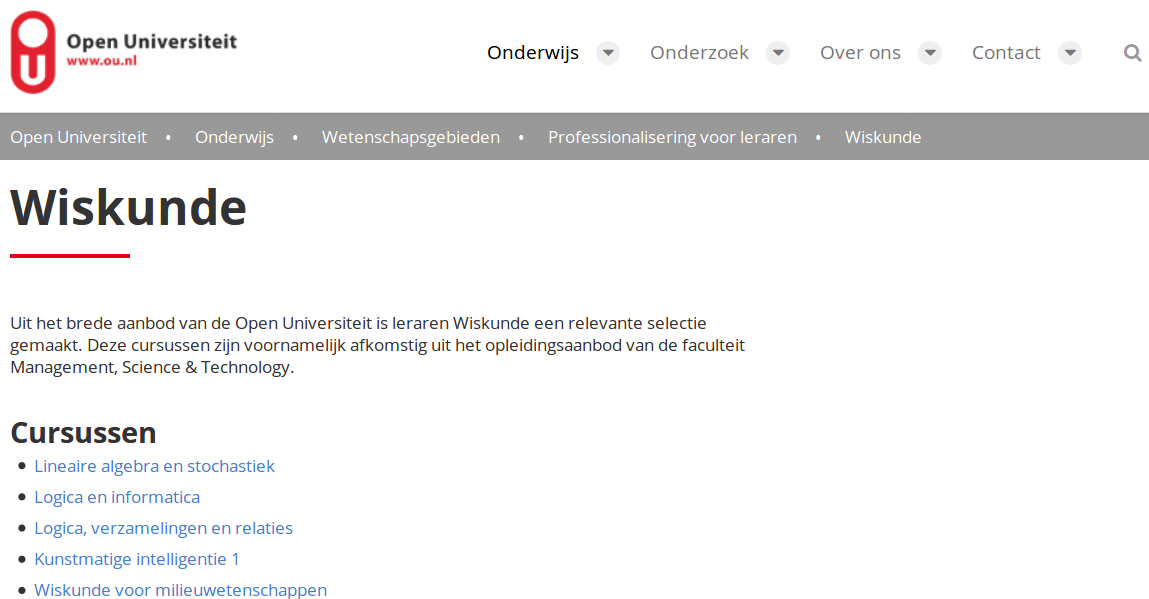This screenshot has width=1149, height=599.
Task: Open Logica, verzamelingen en relaties course
Action: 163,528
